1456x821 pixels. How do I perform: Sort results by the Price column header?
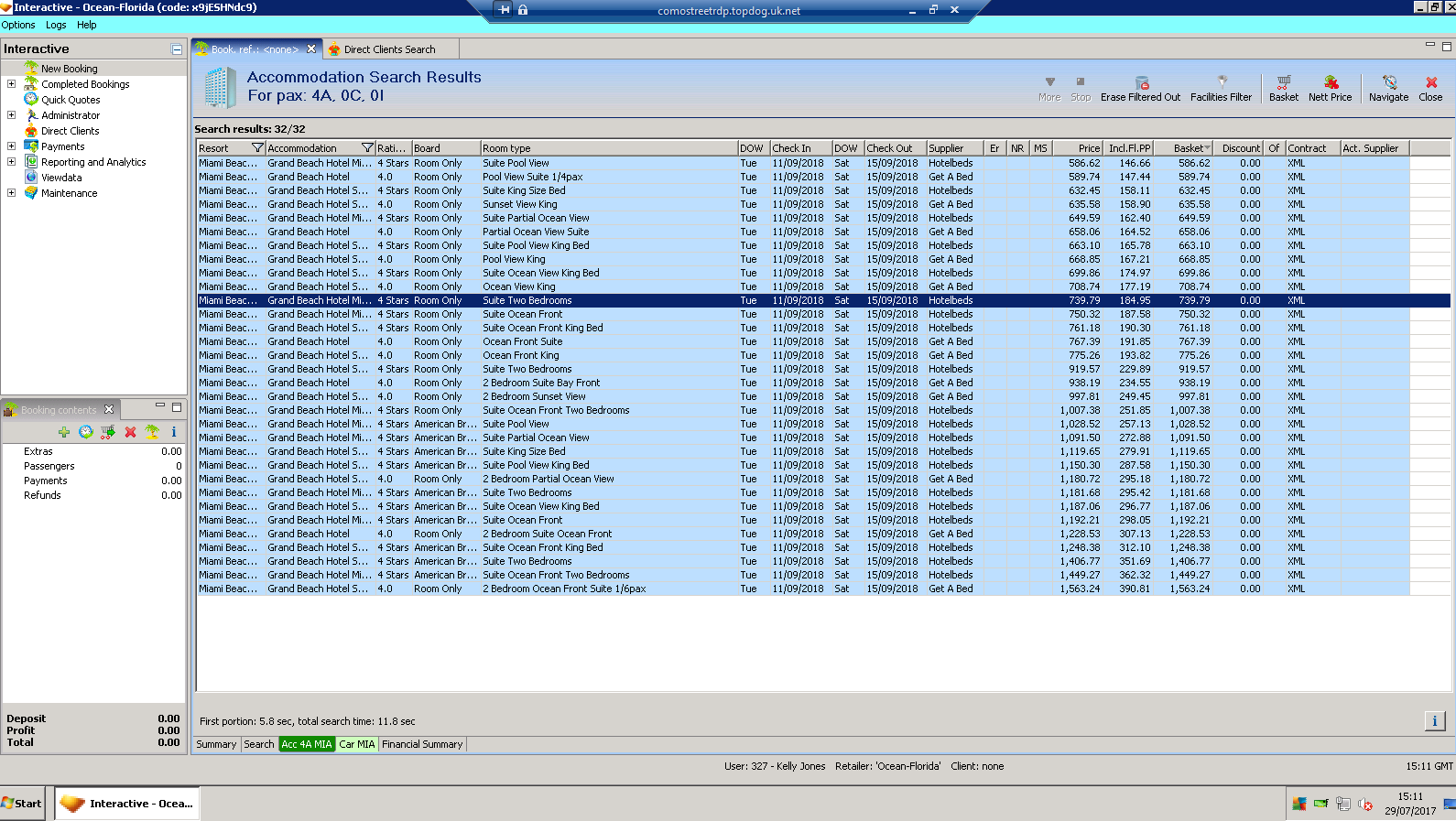click(1078, 147)
